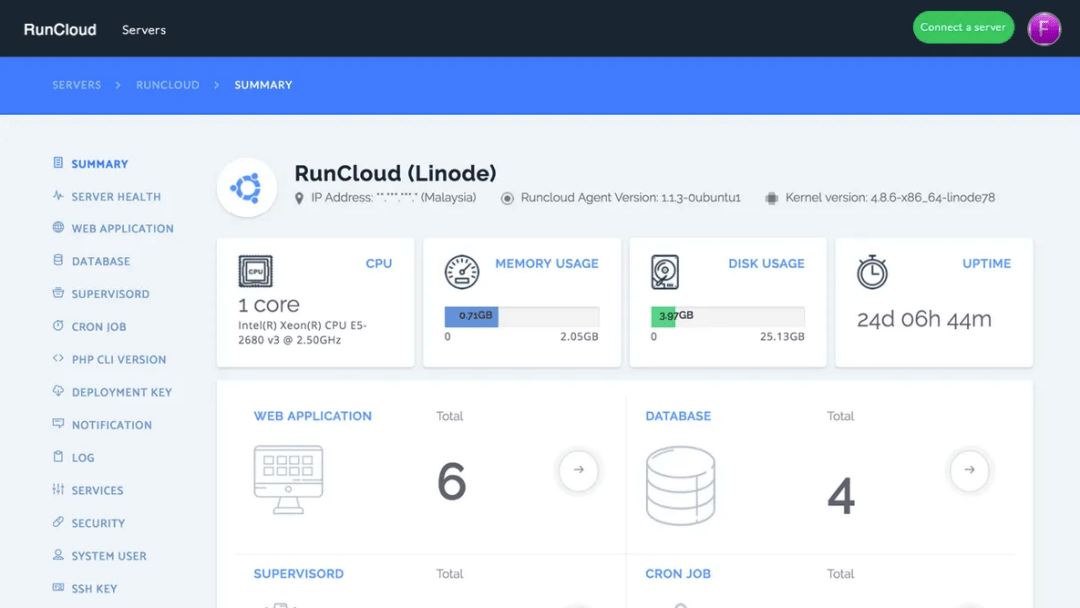Open Notification settings in sidebar

tap(112, 425)
